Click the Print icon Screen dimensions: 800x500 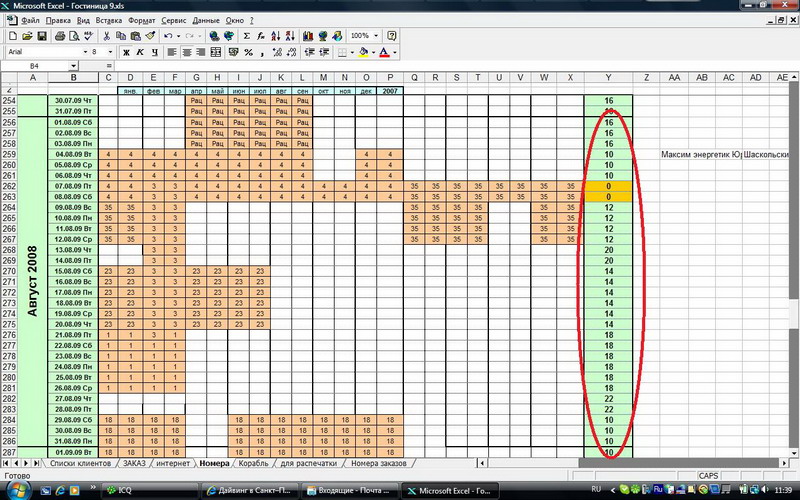point(60,36)
